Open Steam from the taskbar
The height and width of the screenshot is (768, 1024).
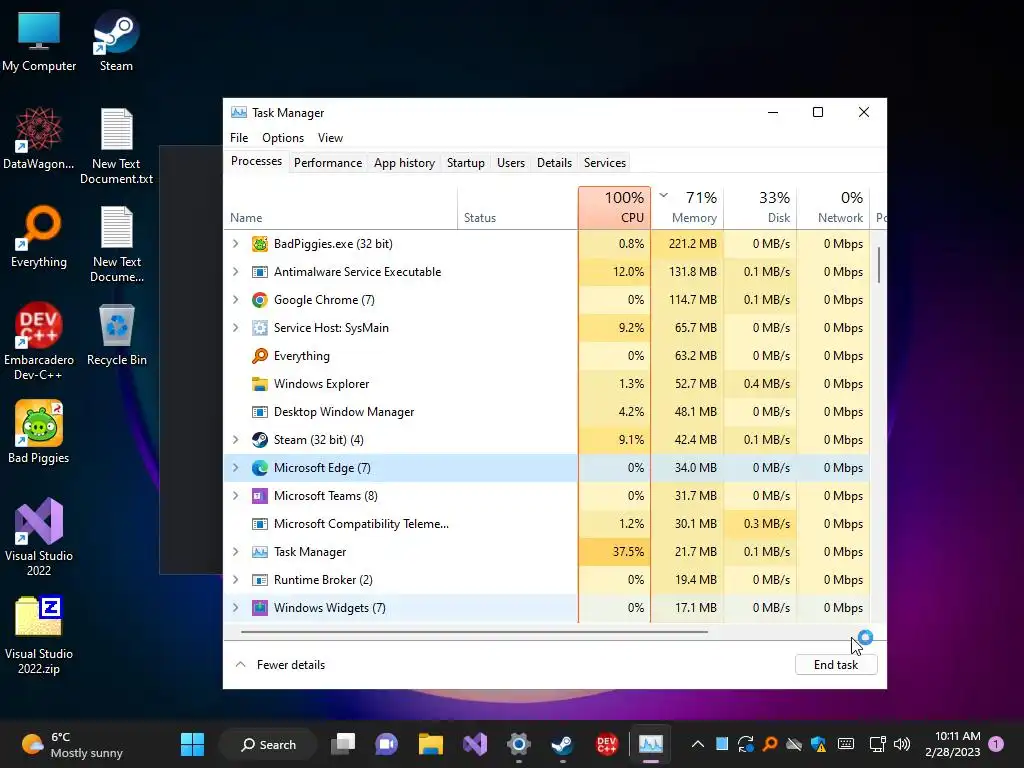[x=562, y=744]
